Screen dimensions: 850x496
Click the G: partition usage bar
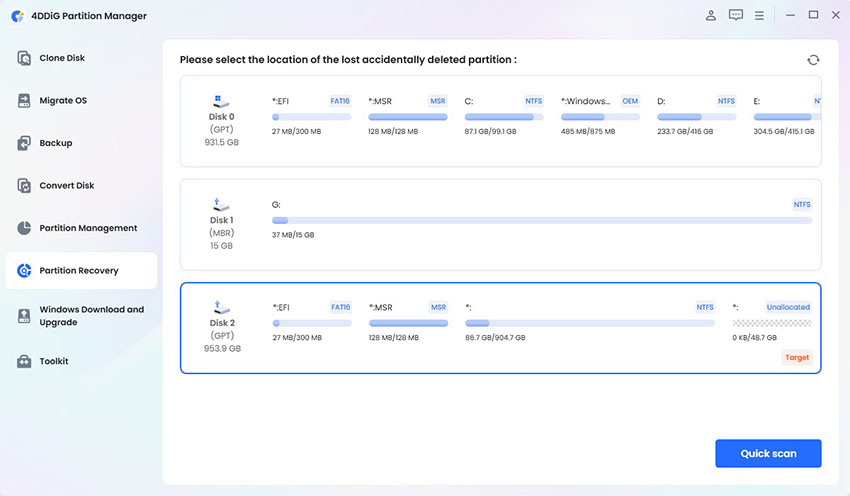click(541, 220)
